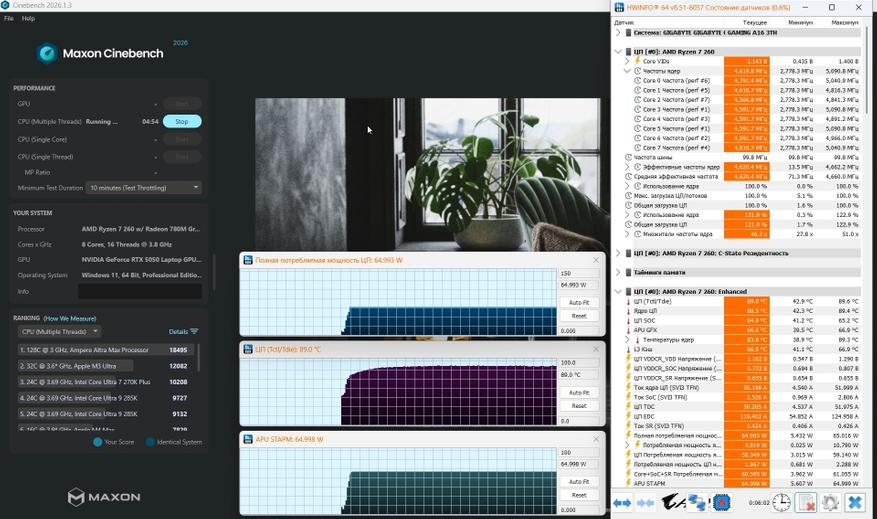Click the Текущее column header in HWiNFO
This screenshot has width=877, height=519.
(x=755, y=22)
